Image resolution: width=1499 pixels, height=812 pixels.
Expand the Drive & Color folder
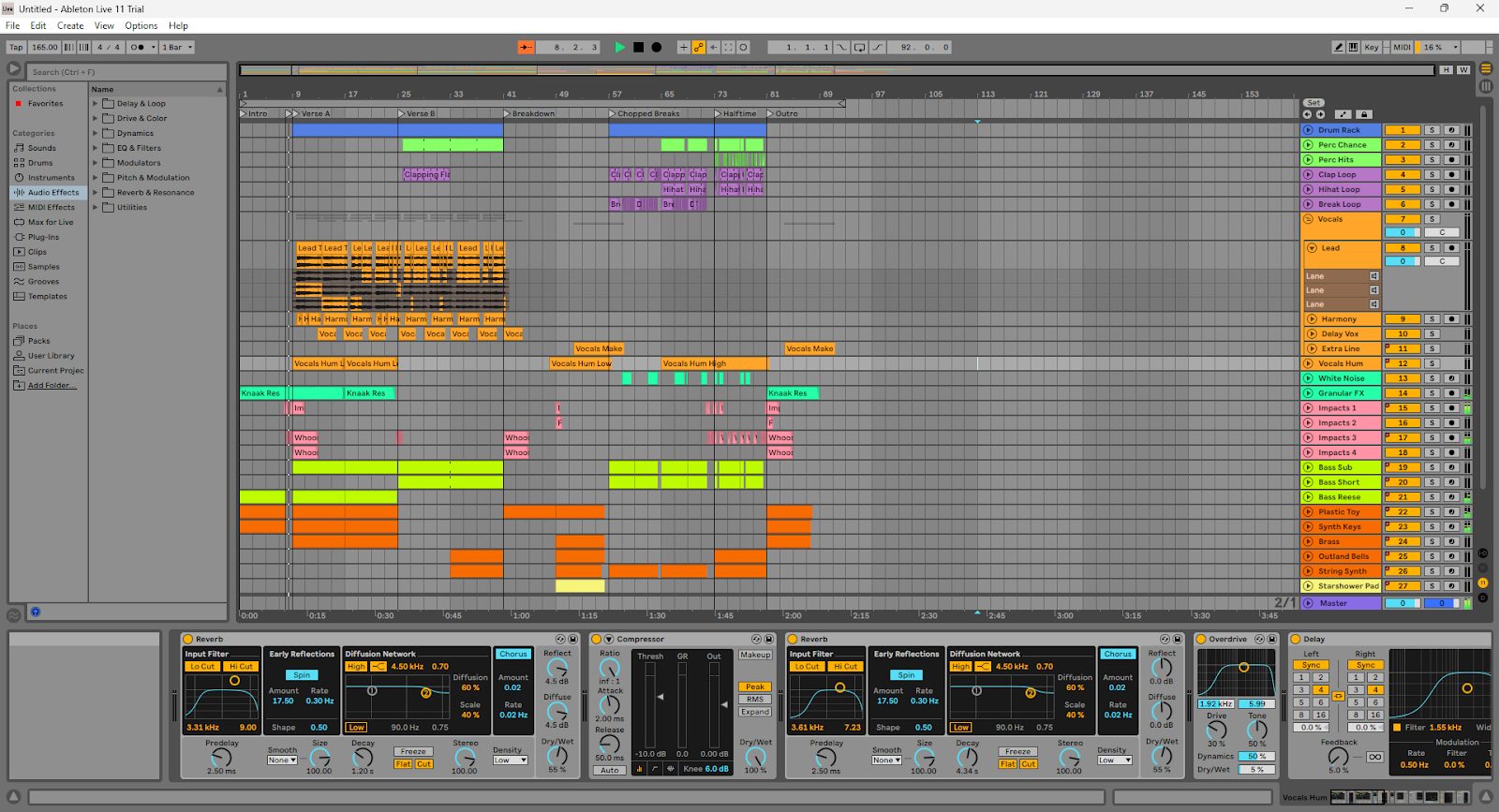pos(96,119)
